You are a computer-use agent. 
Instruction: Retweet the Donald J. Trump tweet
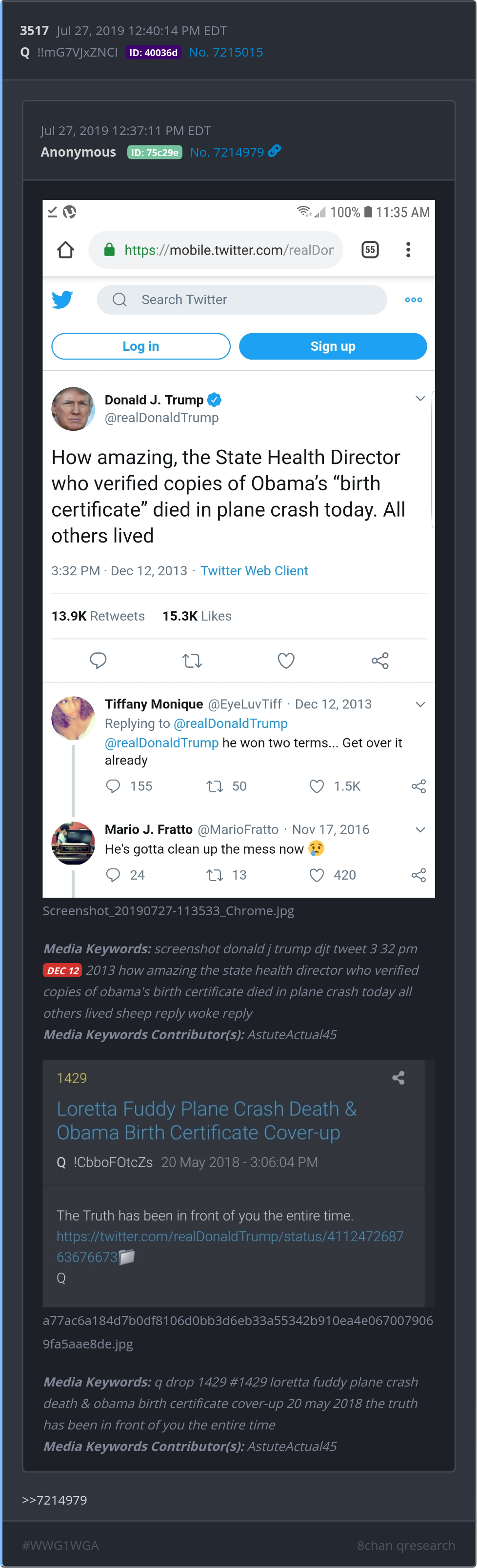192,661
